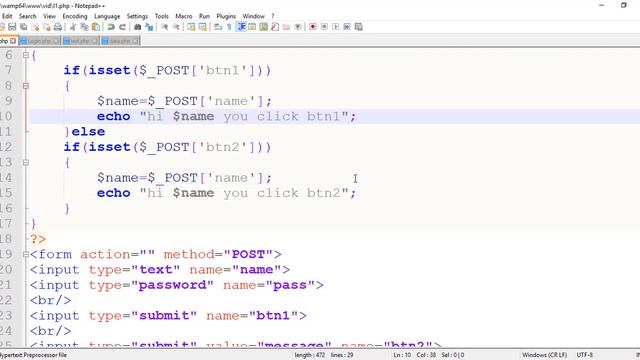The width and height of the screenshot is (640, 360).
Task: Click the Paste clipboard icon
Action: (x=96, y=27)
